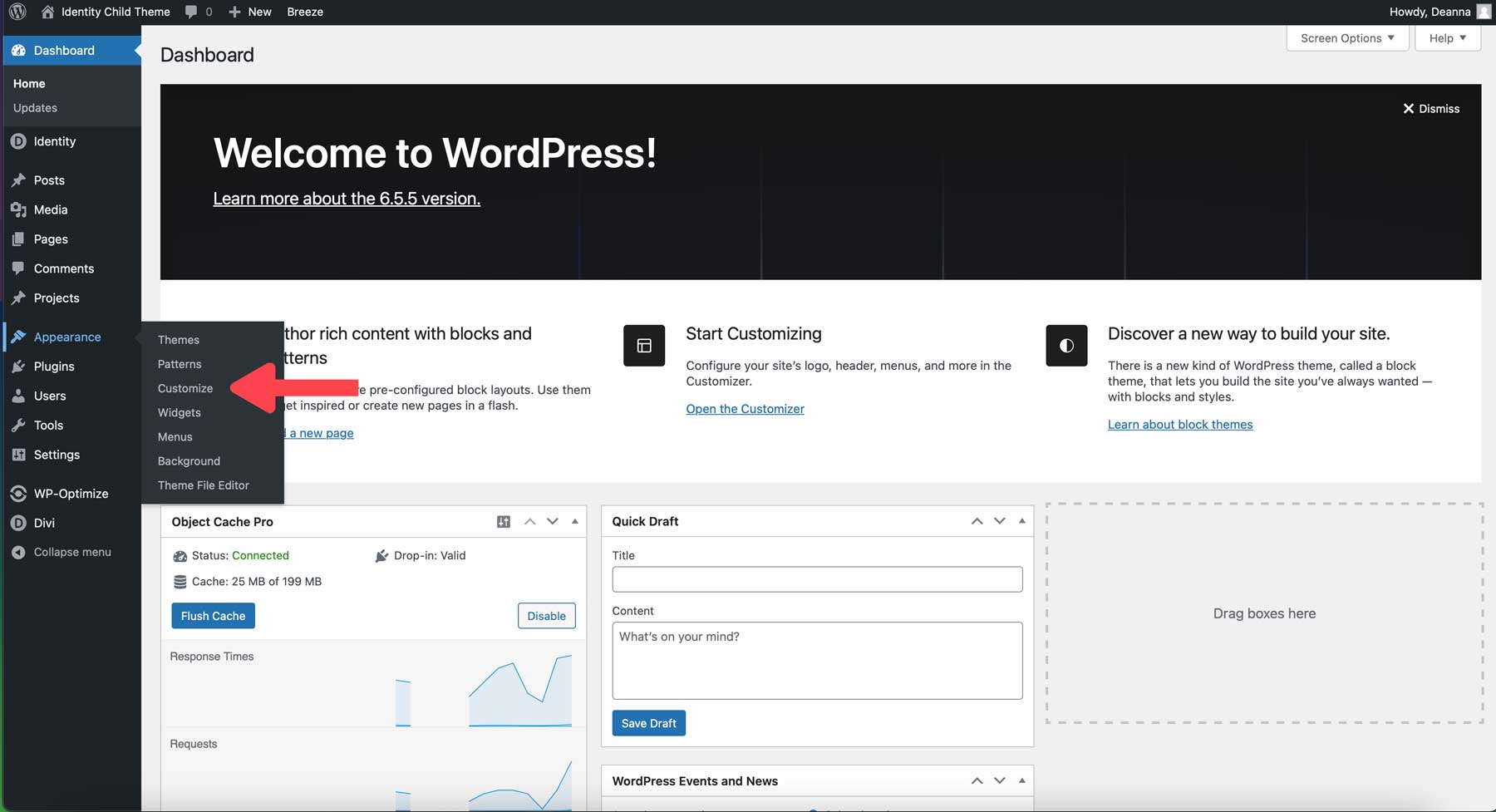1496x812 pixels.
Task: Open Breeze in the admin bar
Action: (305, 12)
